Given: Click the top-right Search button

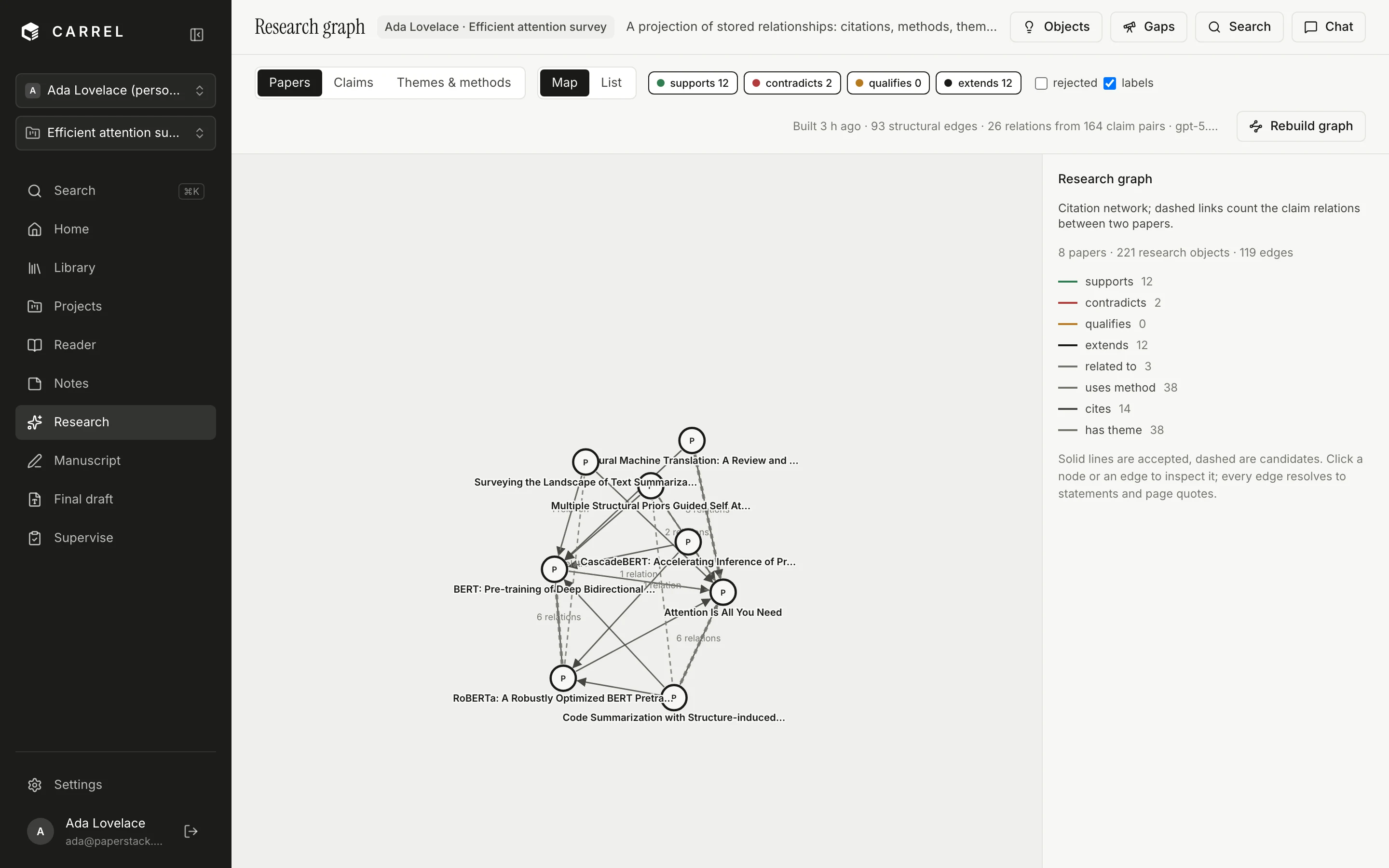Looking at the screenshot, I should 1239,27.
